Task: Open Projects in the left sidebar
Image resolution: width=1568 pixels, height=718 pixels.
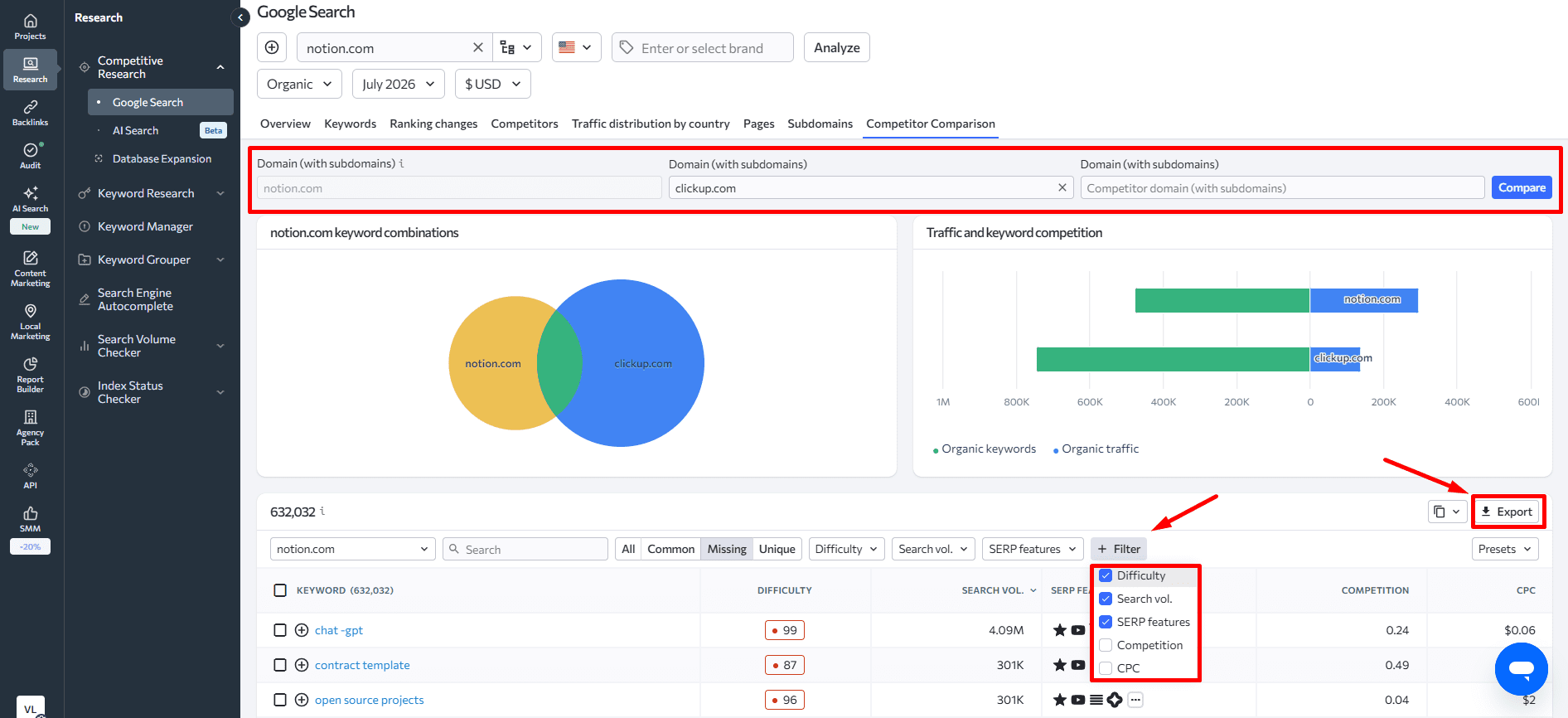Action: click(30, 27)
